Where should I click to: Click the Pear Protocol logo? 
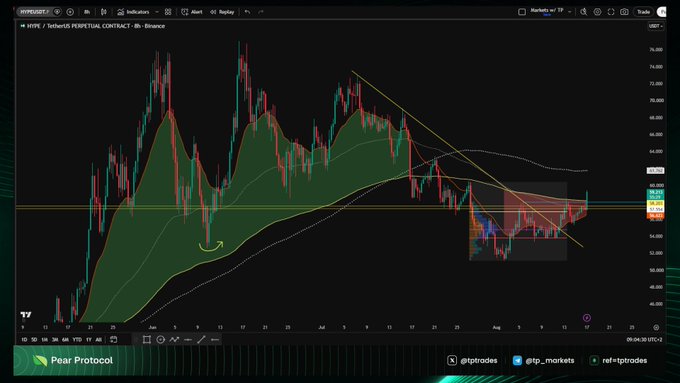coord(73,360)
